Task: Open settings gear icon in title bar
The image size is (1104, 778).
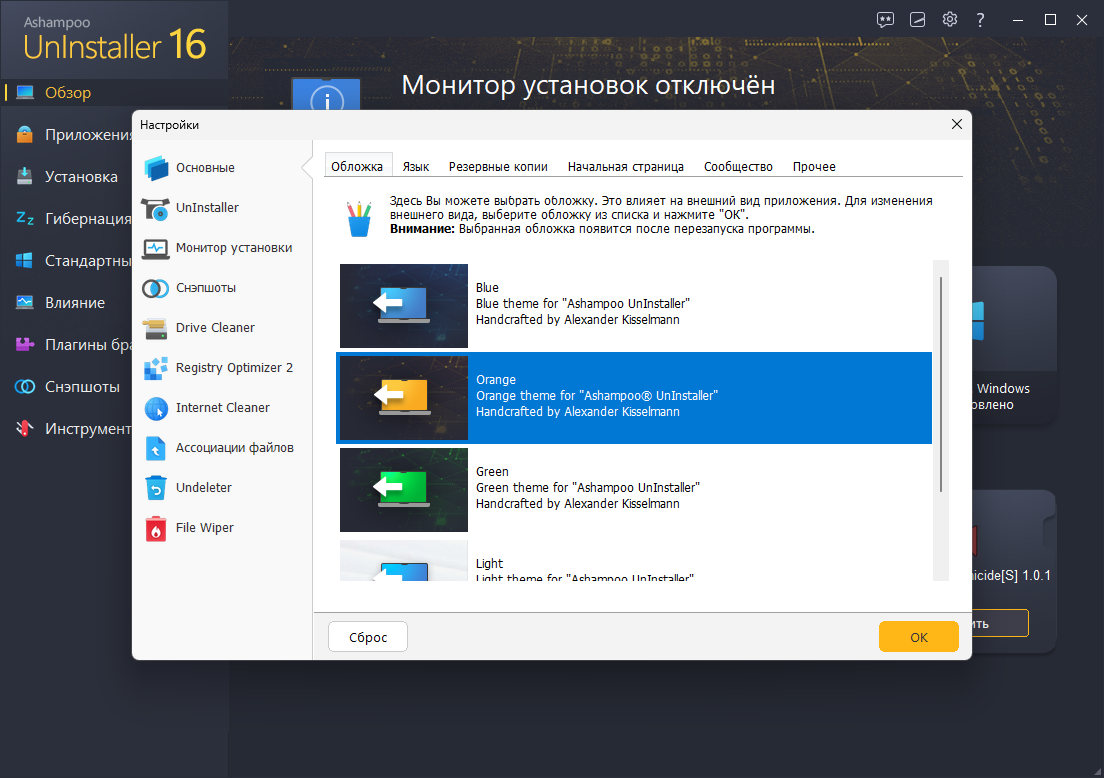Action: (x=950, y=20)
